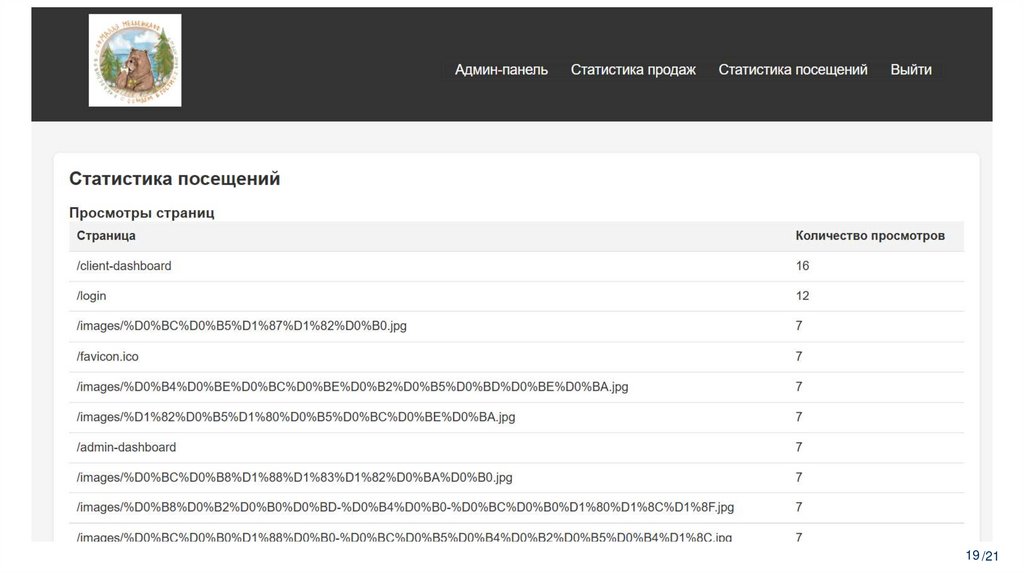Click the bear logo image

tap(135, 61)
